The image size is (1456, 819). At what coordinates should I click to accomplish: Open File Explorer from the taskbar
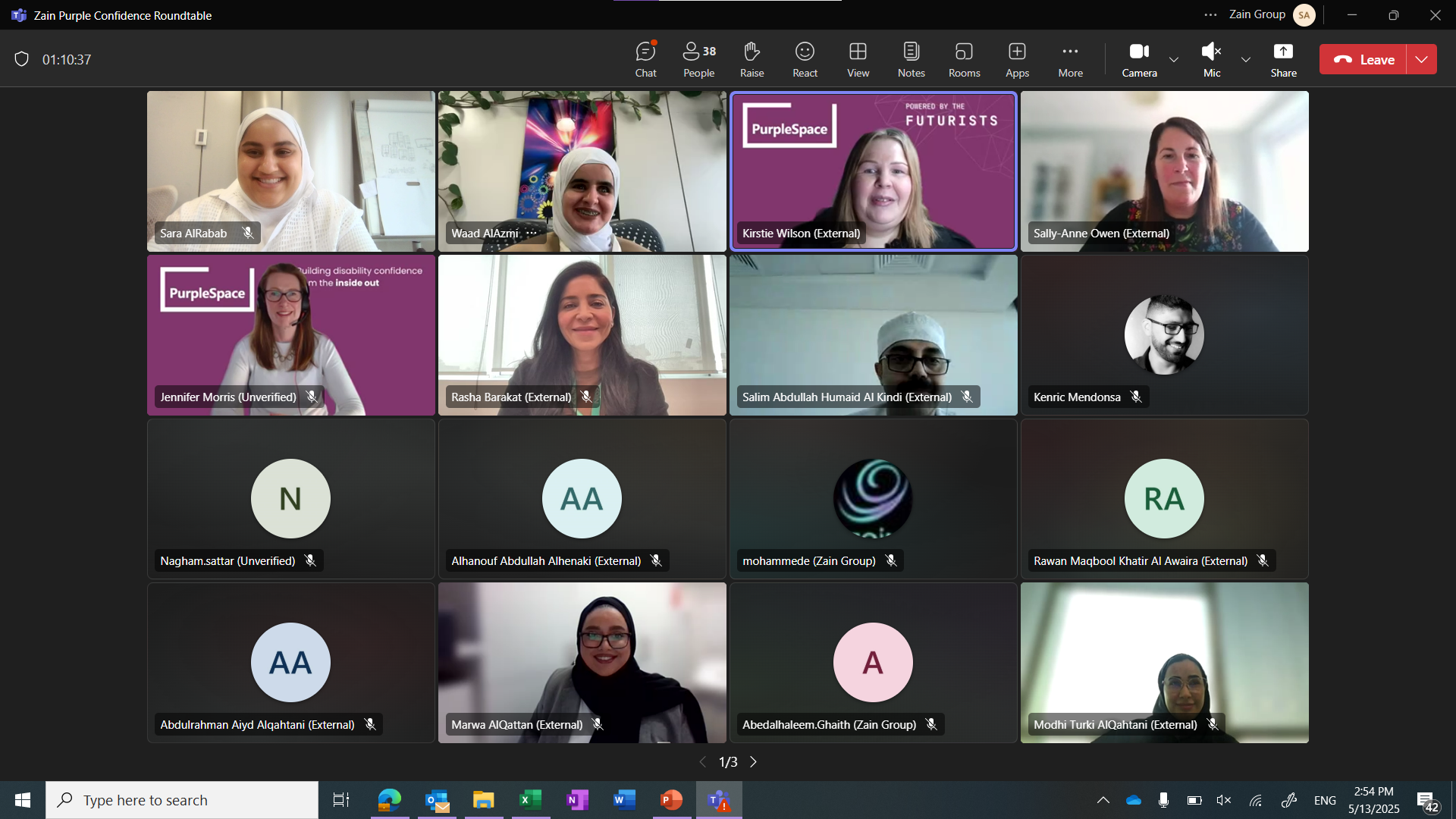coord(484,800)
